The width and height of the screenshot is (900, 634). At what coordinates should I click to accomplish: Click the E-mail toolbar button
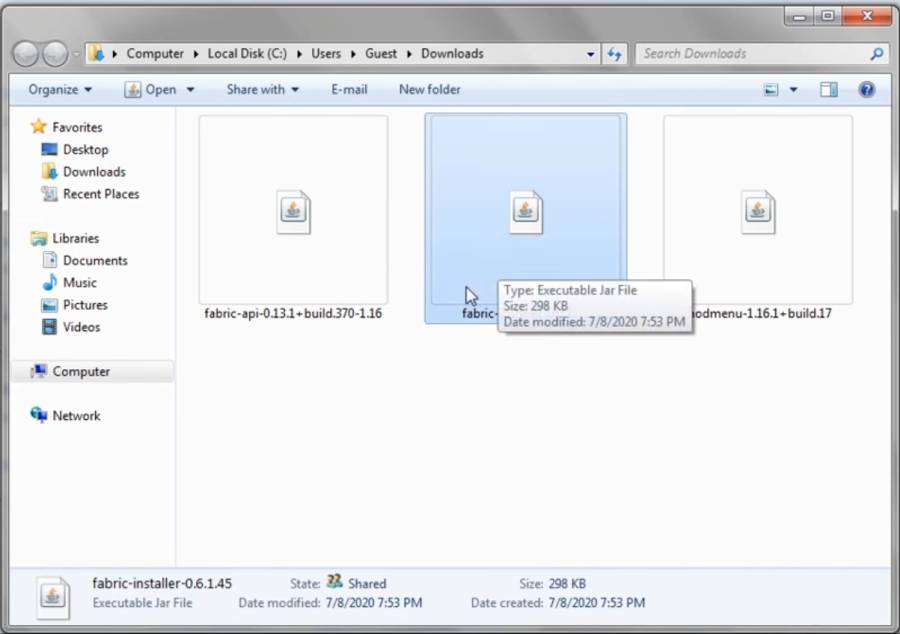coord(349,89)
